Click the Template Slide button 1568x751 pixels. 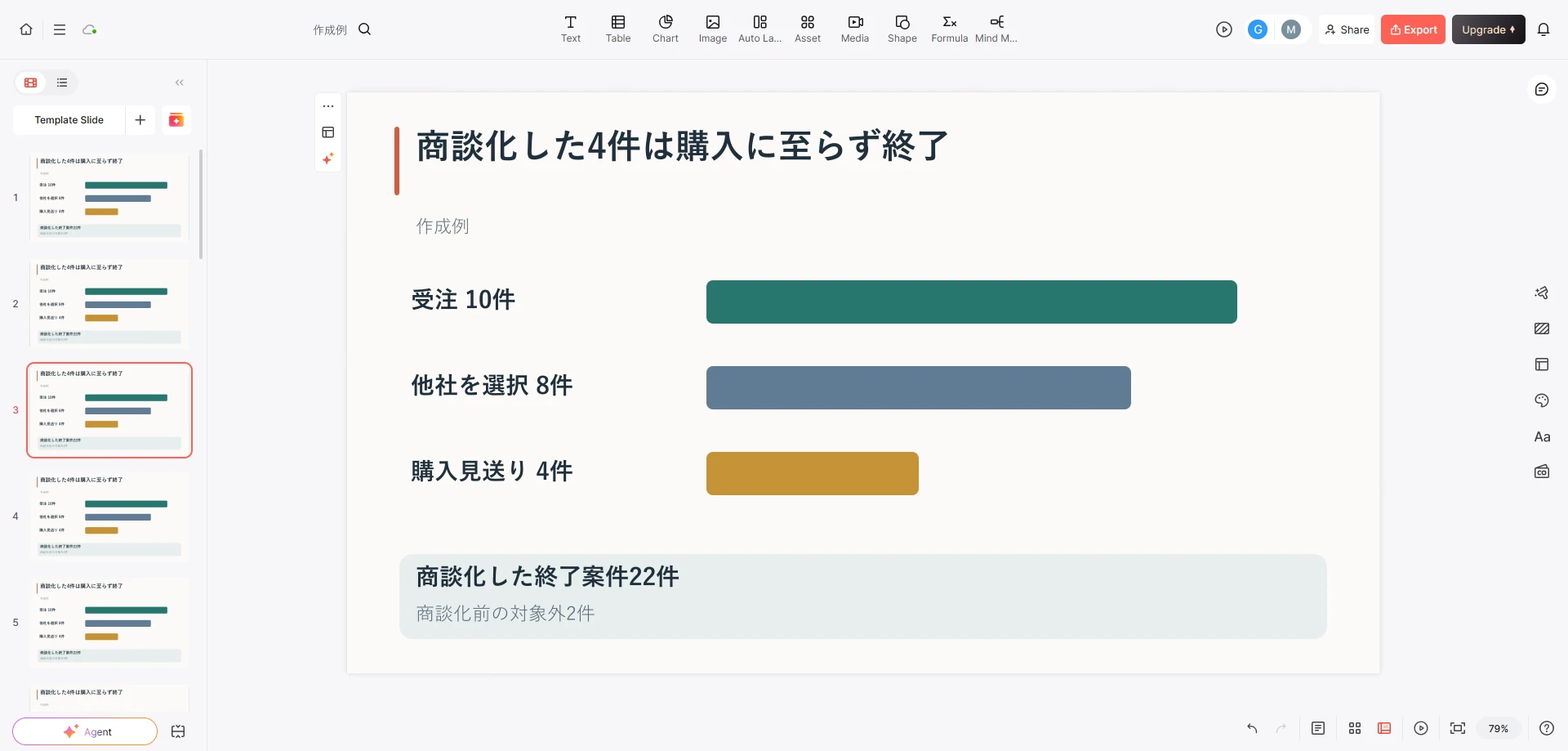[69, 120]
